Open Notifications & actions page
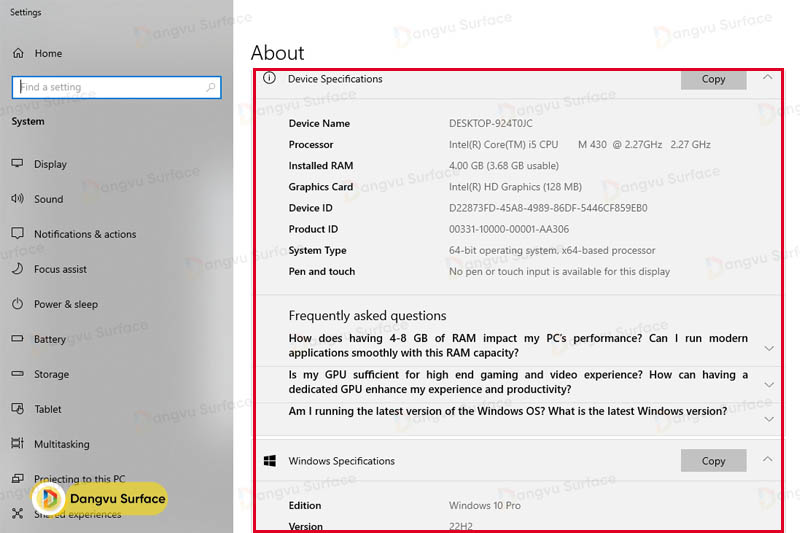This screenshot has width=800, height=533. click(85, 234)
